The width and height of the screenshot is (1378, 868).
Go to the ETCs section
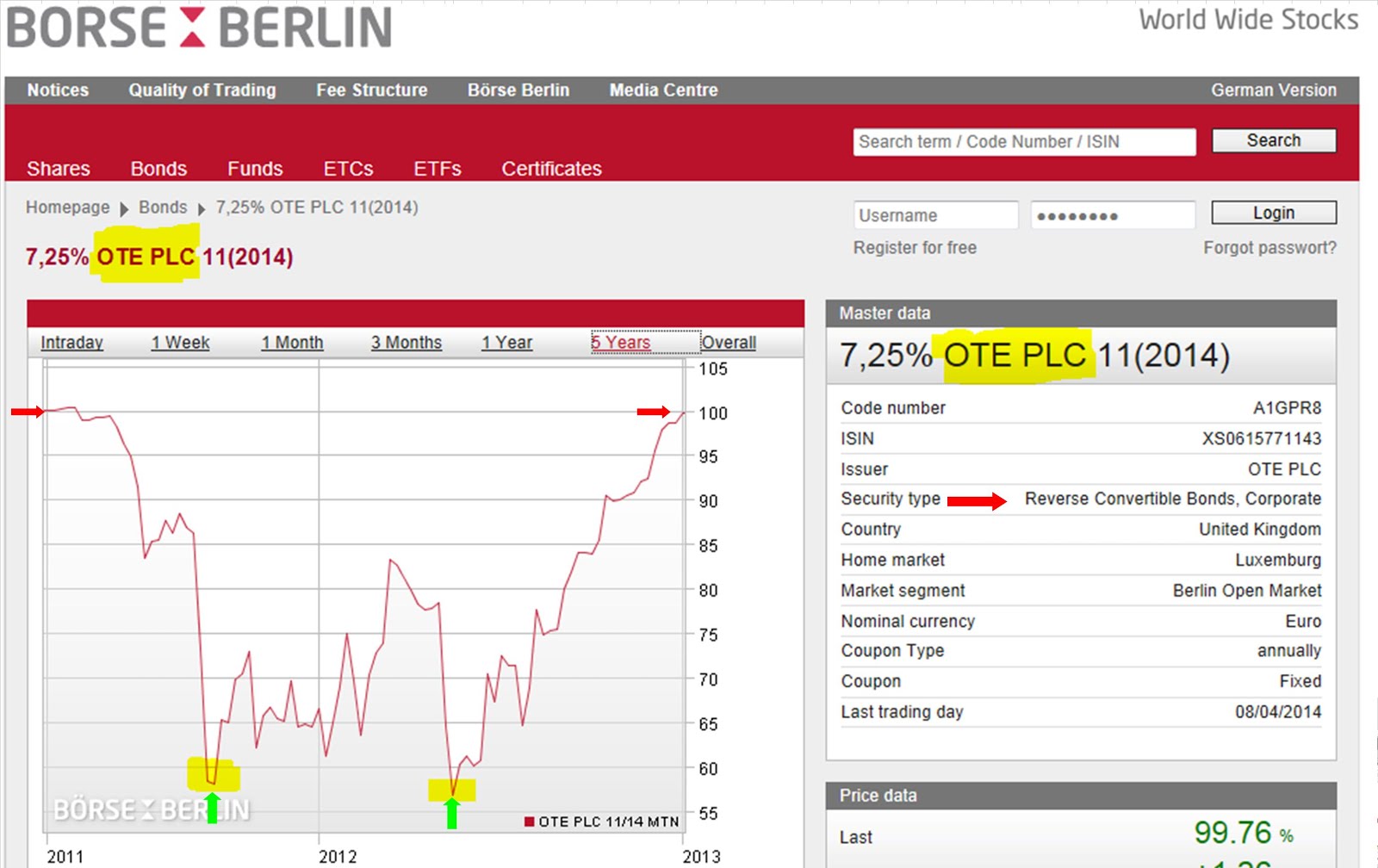coord(348,168)
